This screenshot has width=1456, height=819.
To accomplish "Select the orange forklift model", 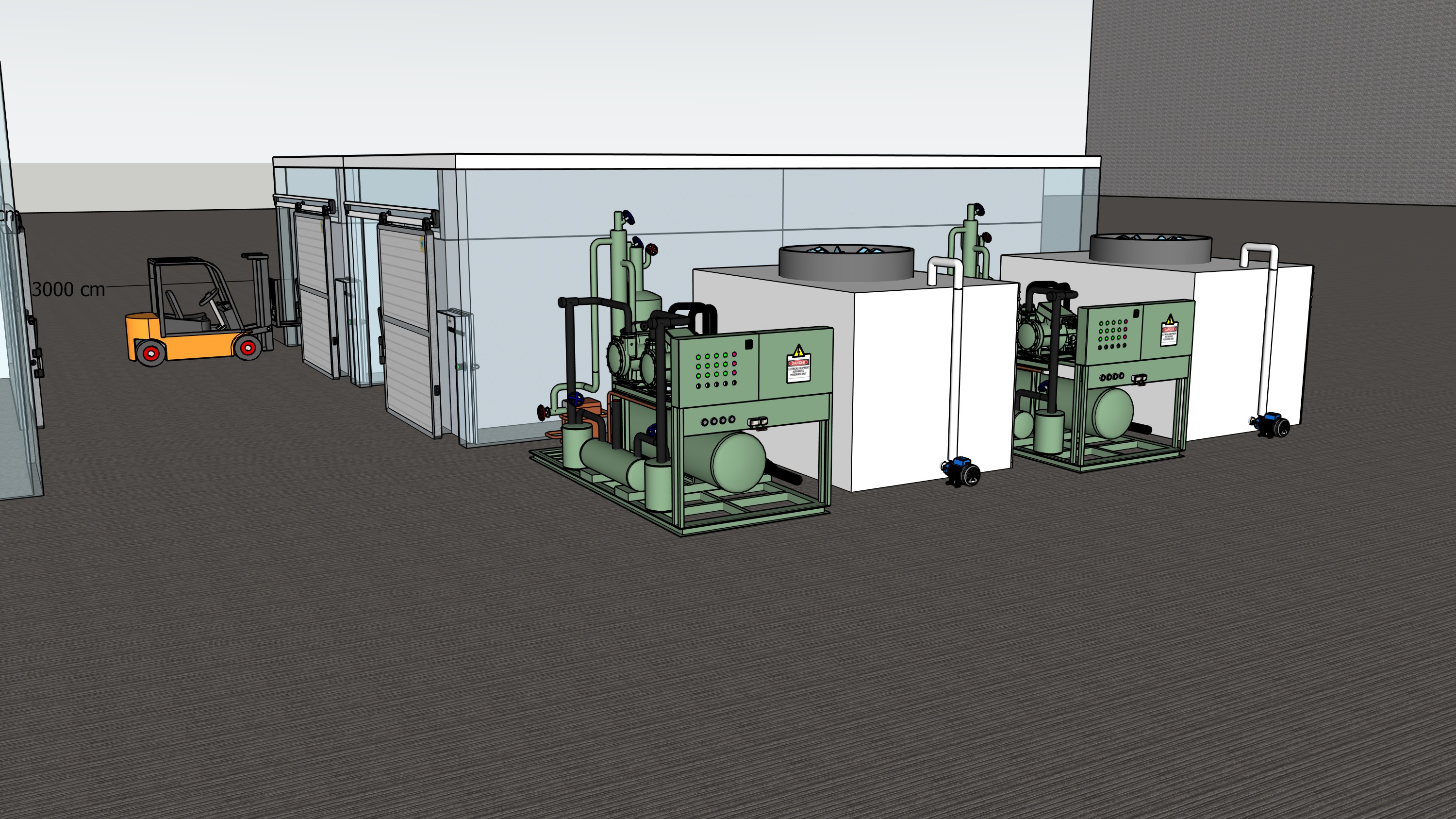I will point(199,309).
